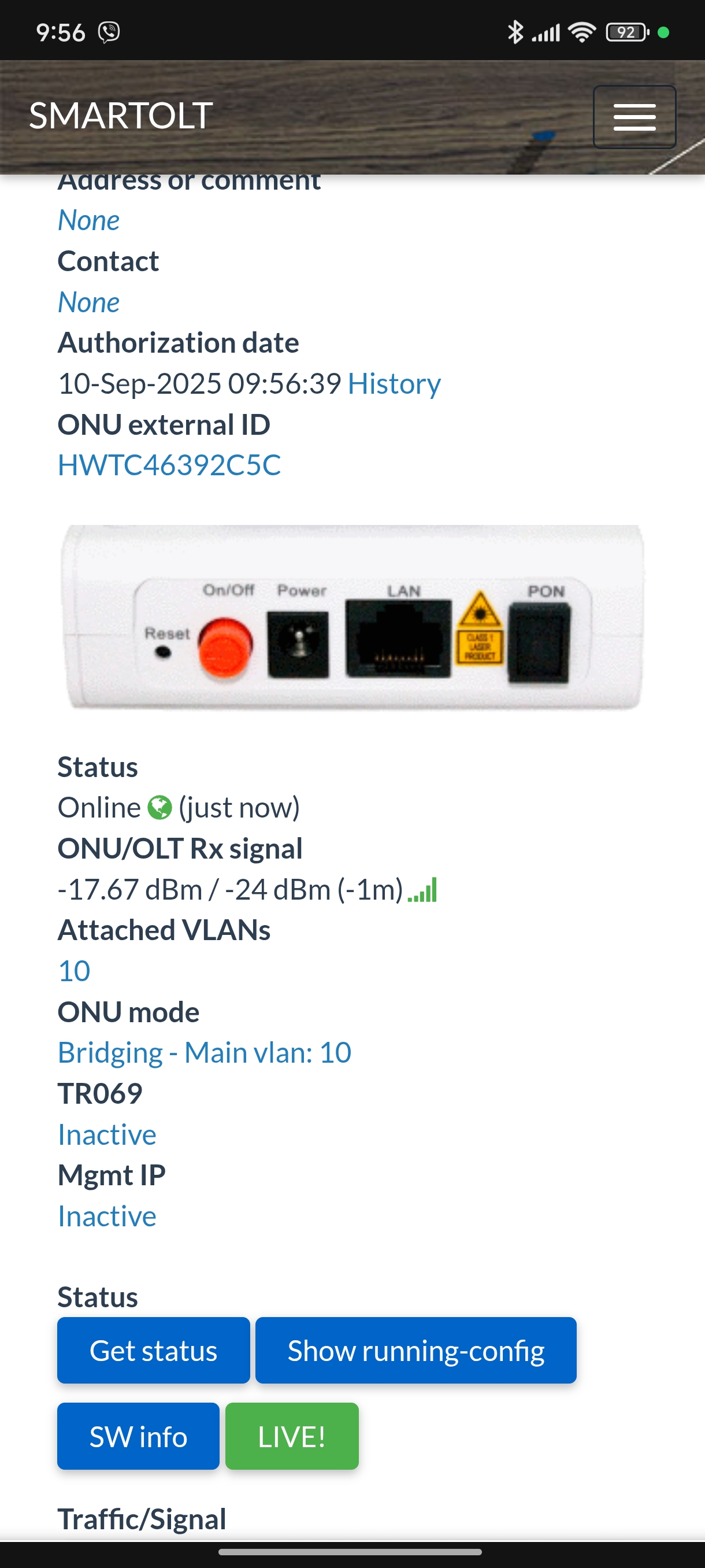This screenshot has width=705, height=1568.
Task: Open the hamburger navigation menu
Action: tap(634, 117)
